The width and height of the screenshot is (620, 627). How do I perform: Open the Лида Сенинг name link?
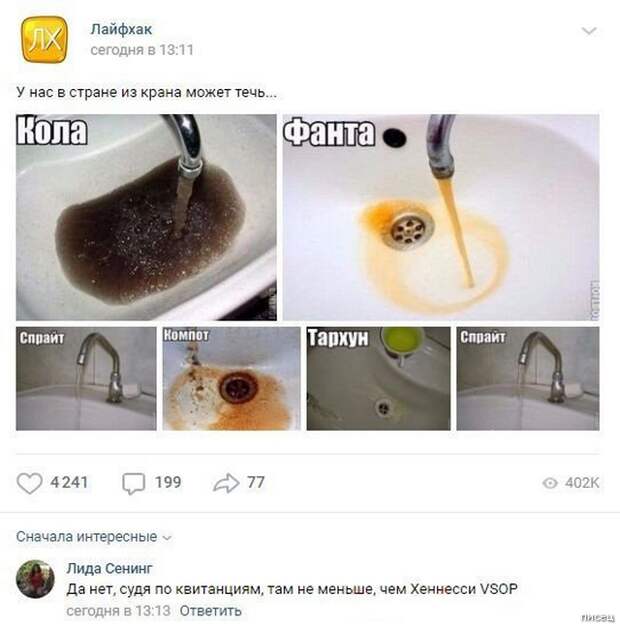click(x=109, y=568)
